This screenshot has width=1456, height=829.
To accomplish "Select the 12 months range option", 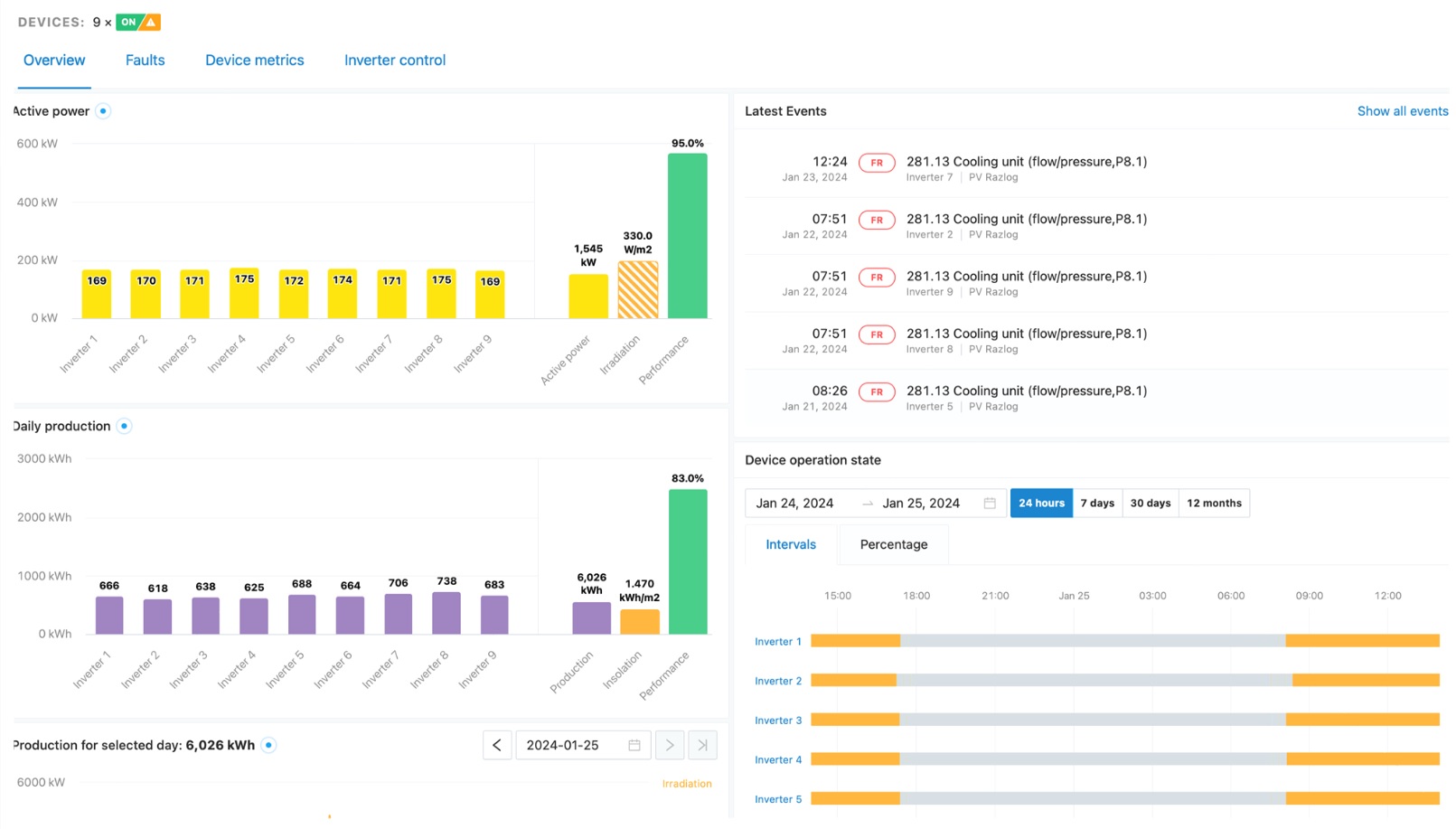I will pyautogui.click(x=1214, y=503).
